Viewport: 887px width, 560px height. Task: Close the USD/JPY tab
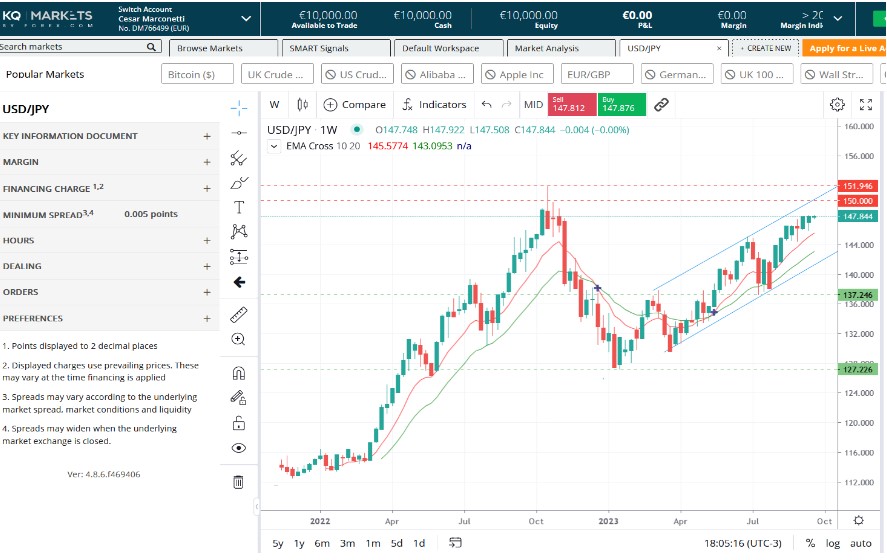(x=719, y=49)
